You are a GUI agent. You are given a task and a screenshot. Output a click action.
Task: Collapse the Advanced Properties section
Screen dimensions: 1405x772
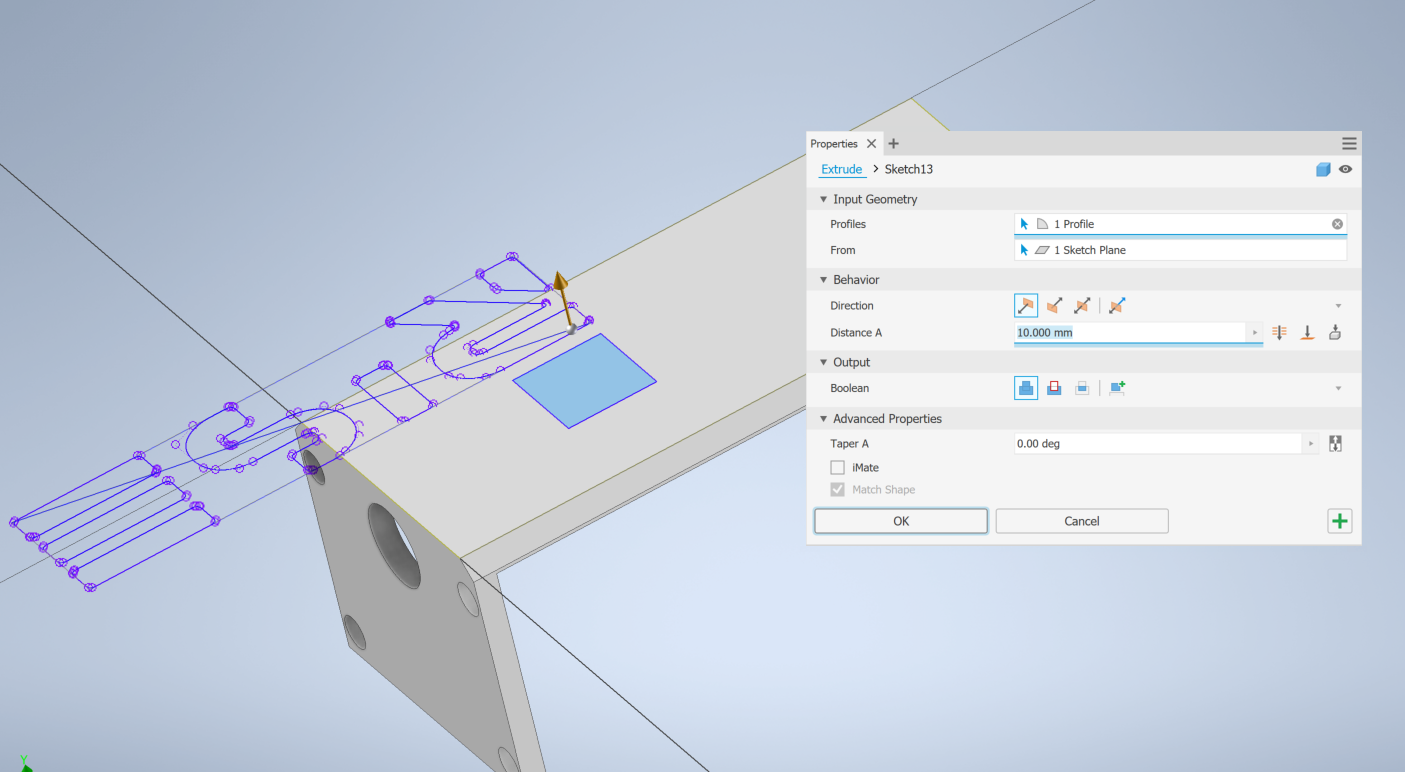(823, 418)
